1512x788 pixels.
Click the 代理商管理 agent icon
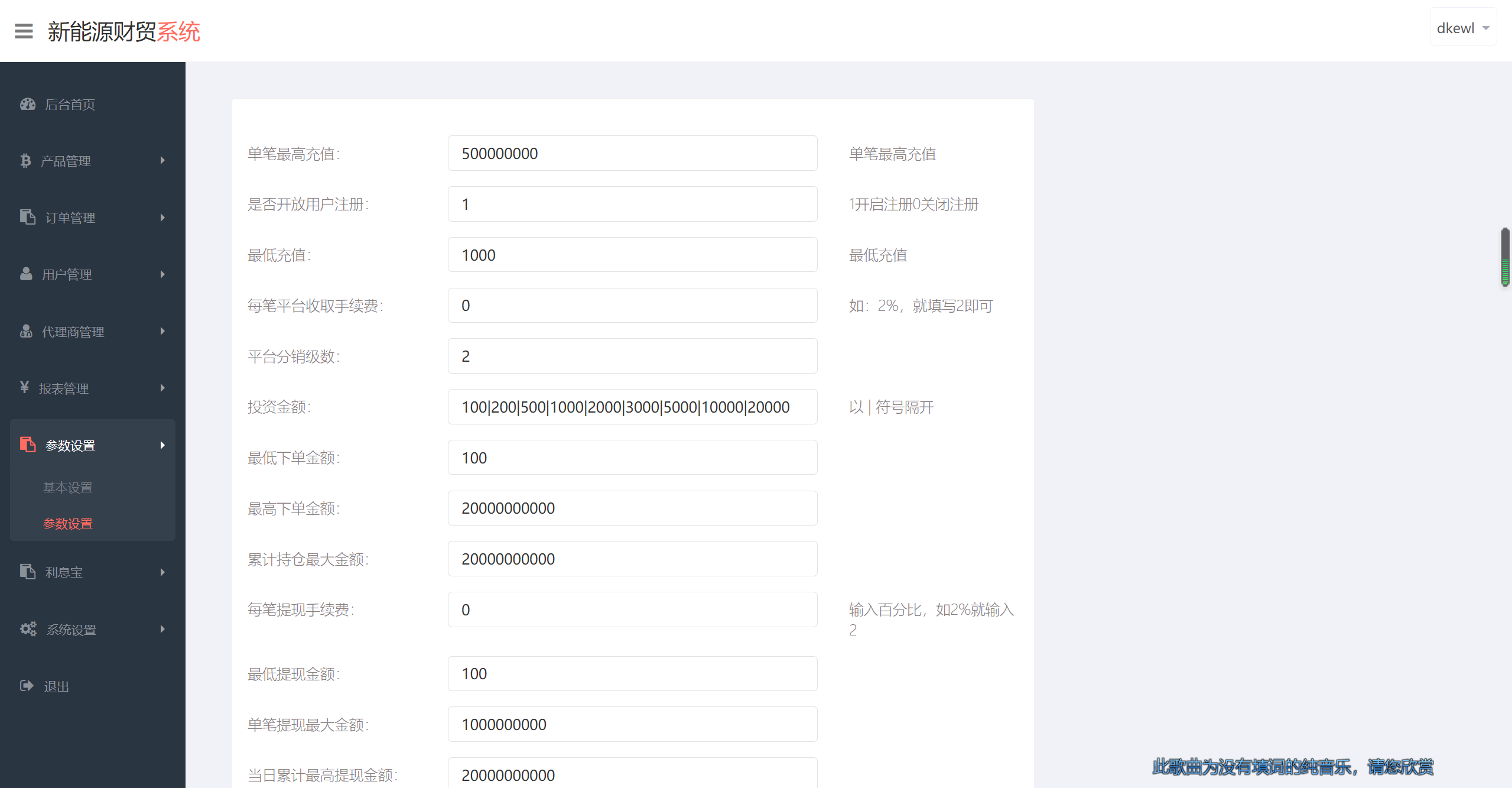pos(26,331)
